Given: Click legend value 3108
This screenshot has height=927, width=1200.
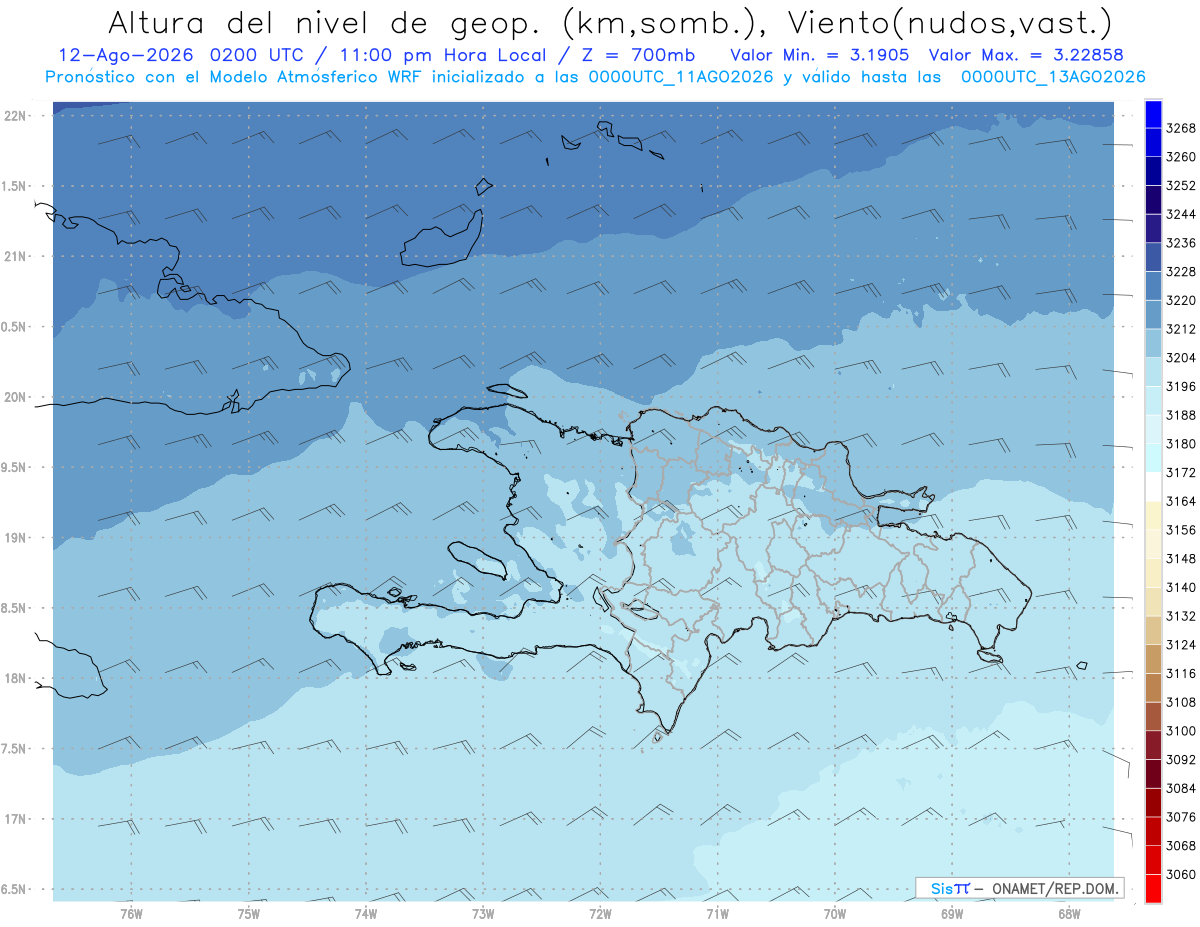Looking at the screenshot, I should point(1181,702).
